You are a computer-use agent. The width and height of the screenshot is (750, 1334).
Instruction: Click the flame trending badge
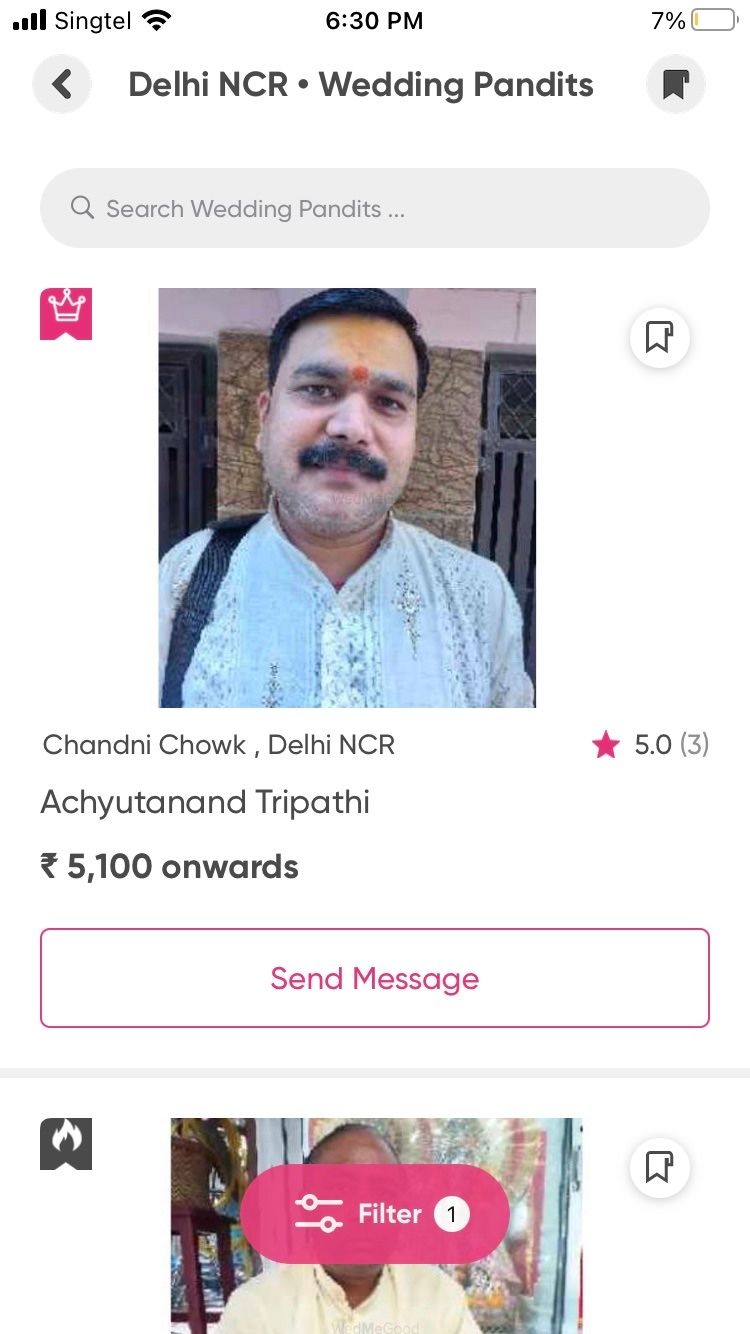(66, 1144)
